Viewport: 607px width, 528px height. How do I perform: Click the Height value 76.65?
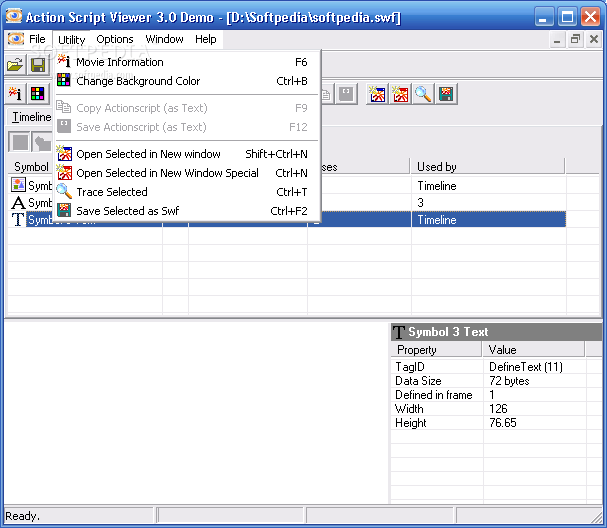click(x=502, y=423)
